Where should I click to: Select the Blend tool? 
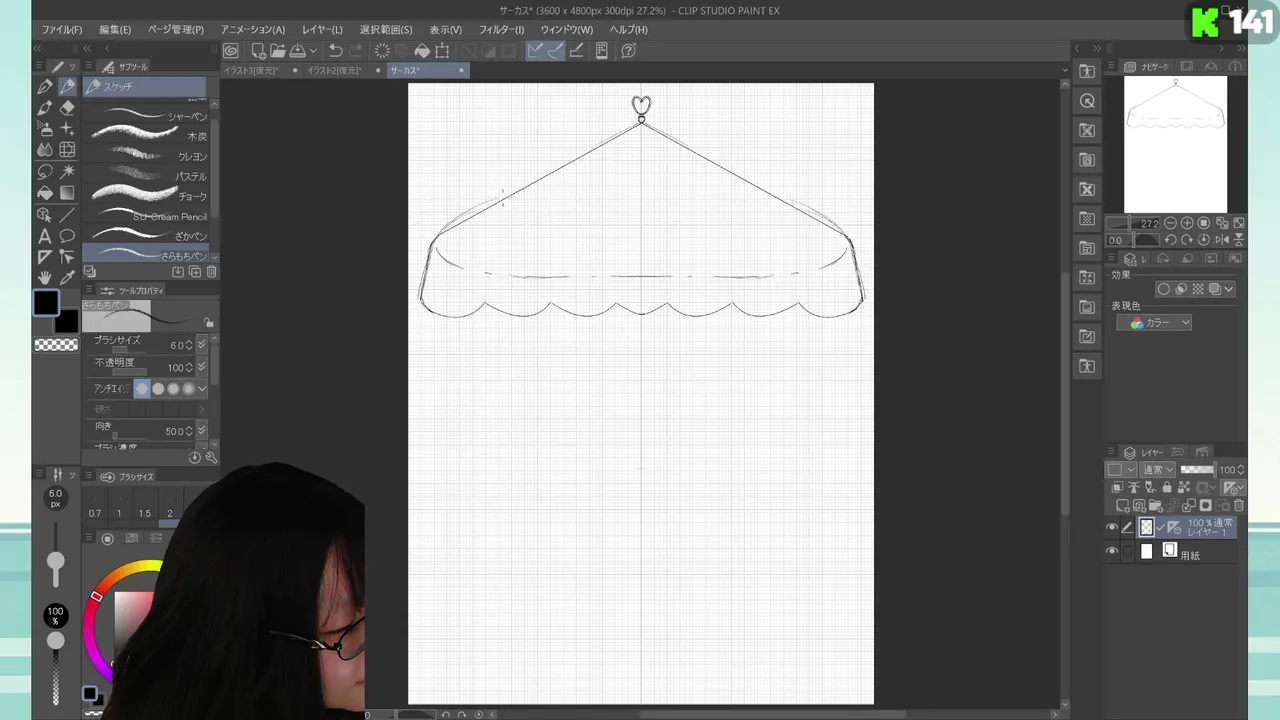45,150
